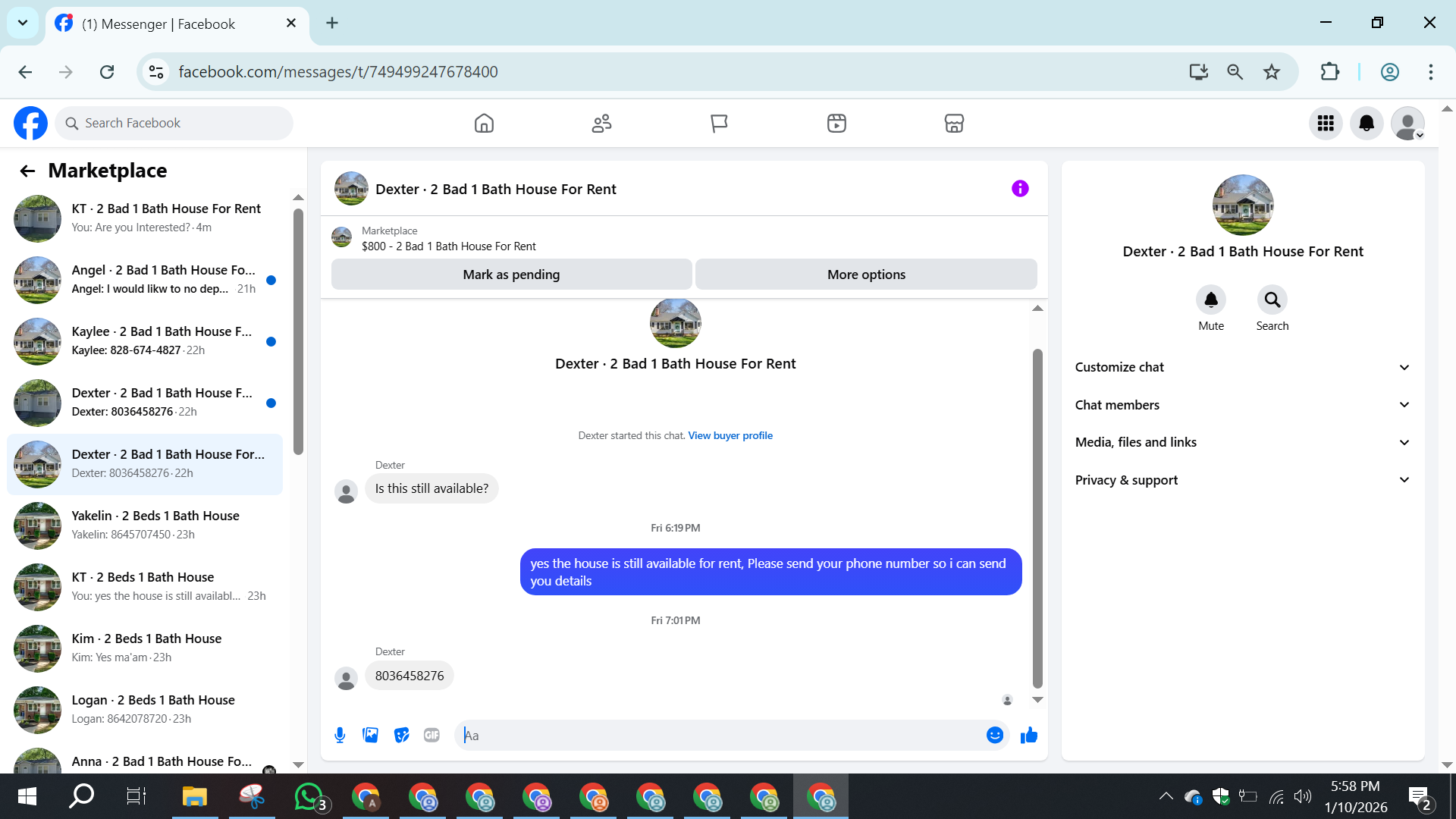Choose an emoji with the smiley icon
This screenshot has height=819, width=1456.
995,735
